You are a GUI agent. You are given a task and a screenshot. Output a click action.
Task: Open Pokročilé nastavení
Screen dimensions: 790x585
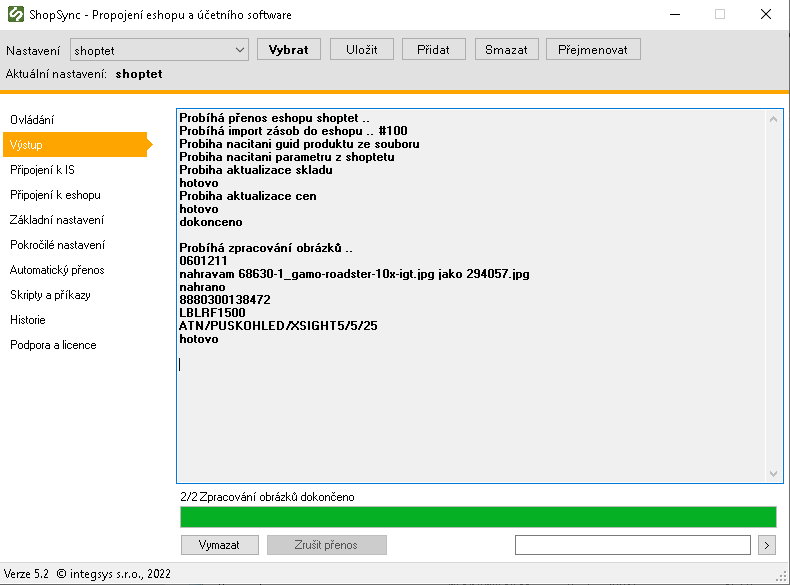point(57,245)
